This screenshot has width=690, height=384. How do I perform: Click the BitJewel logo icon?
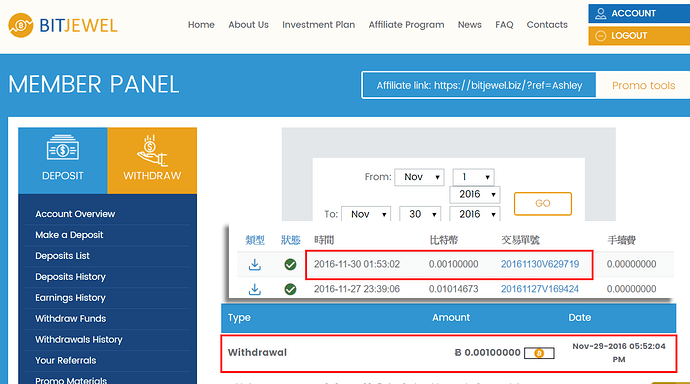(21, 25)
